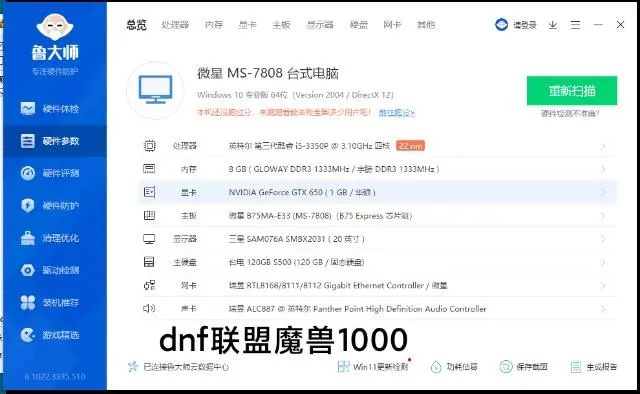Image resolution: width=640 pixels, height=394 pixels.
Task: Open 功耗估算 power estimate
Action: tap(454, 367)
